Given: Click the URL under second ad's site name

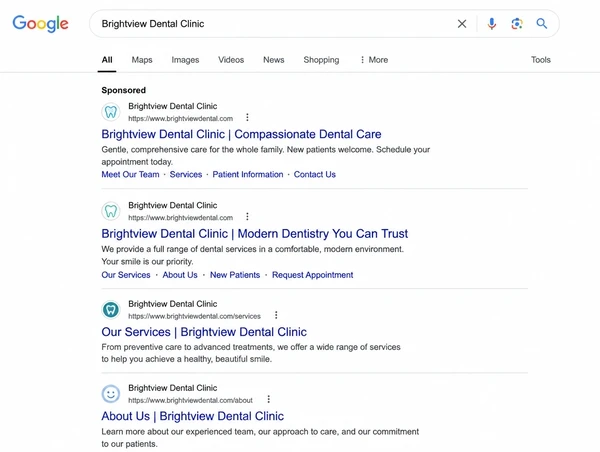Looking at the screenshot, I should pyautogui.click(x=181, y=218).
